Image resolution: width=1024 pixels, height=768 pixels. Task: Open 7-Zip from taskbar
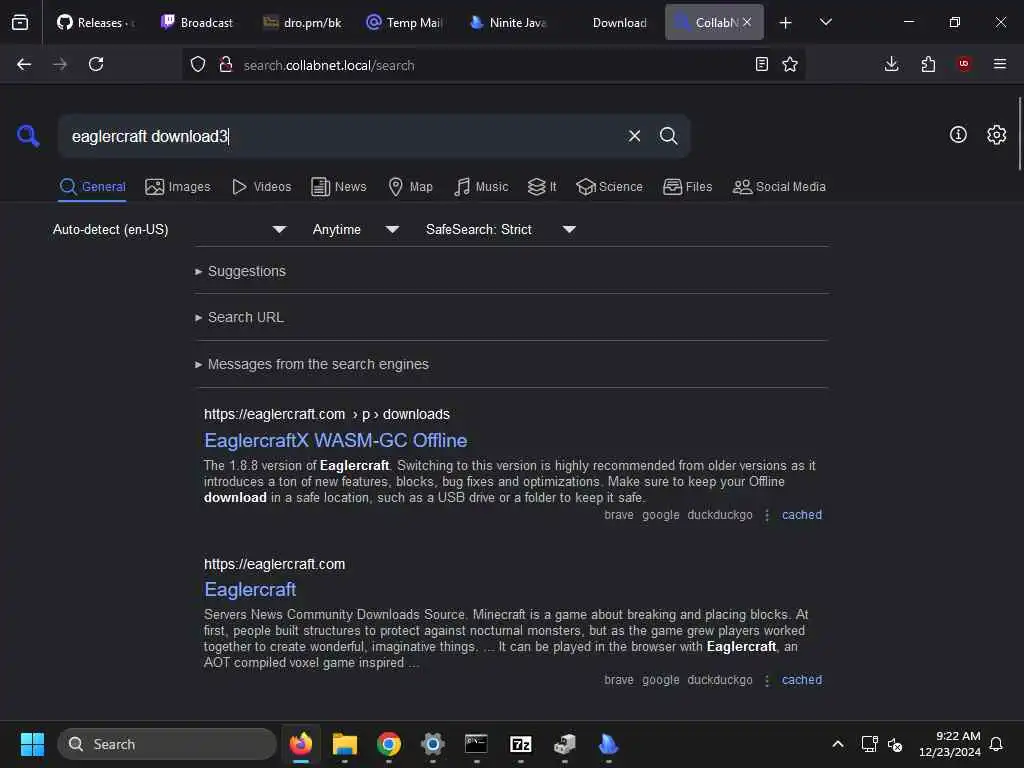tap(520, 744)
